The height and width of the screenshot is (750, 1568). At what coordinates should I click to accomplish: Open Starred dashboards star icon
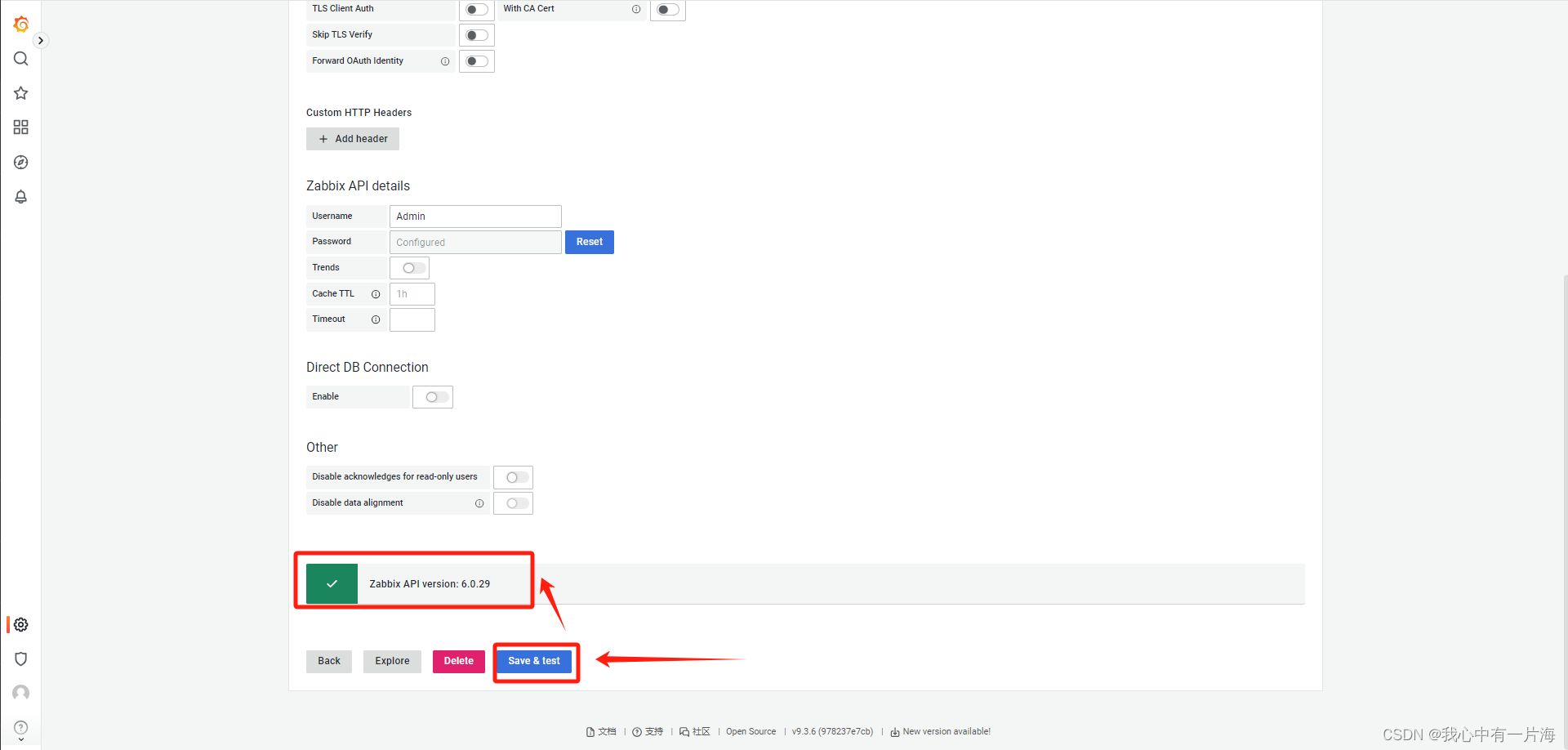(21, 93)
